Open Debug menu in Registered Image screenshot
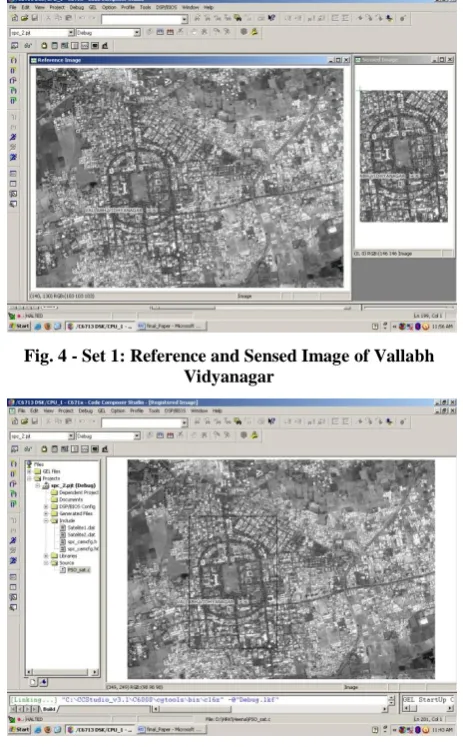Screen dimensions: 463x747 [x=85, y=411]
